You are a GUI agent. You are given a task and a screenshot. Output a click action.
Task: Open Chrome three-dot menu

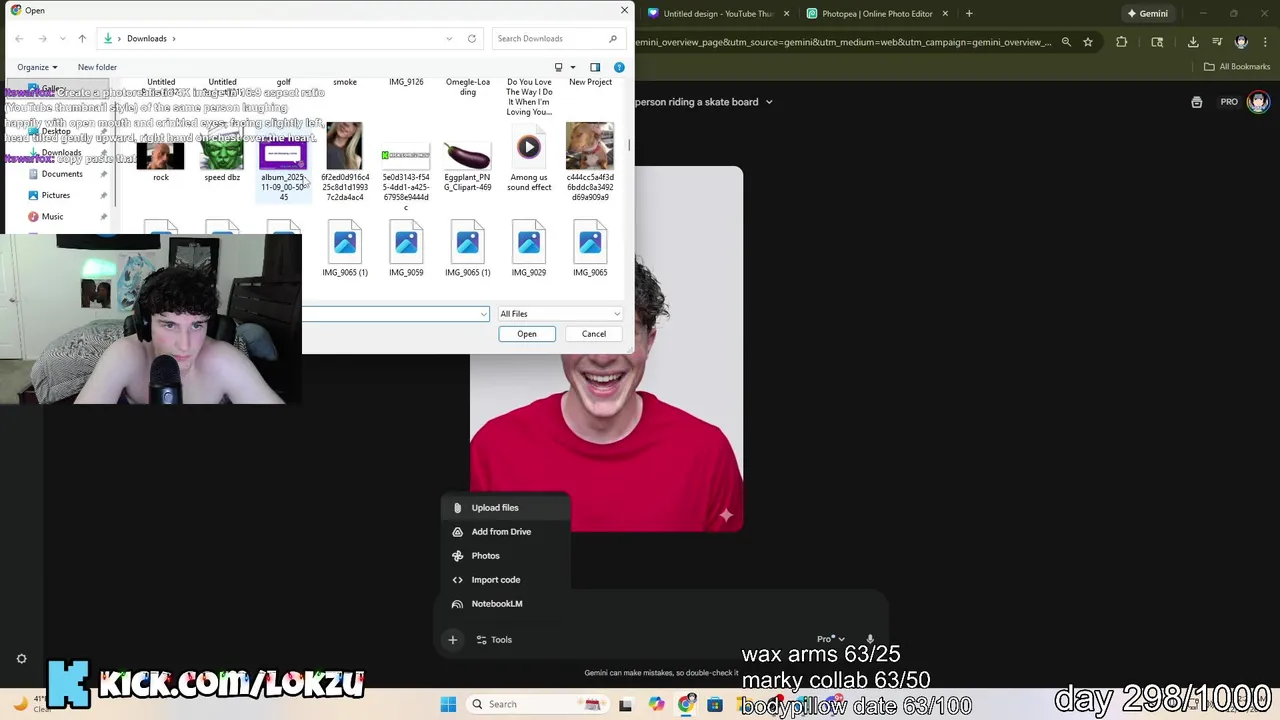[x=1264, y=42]
